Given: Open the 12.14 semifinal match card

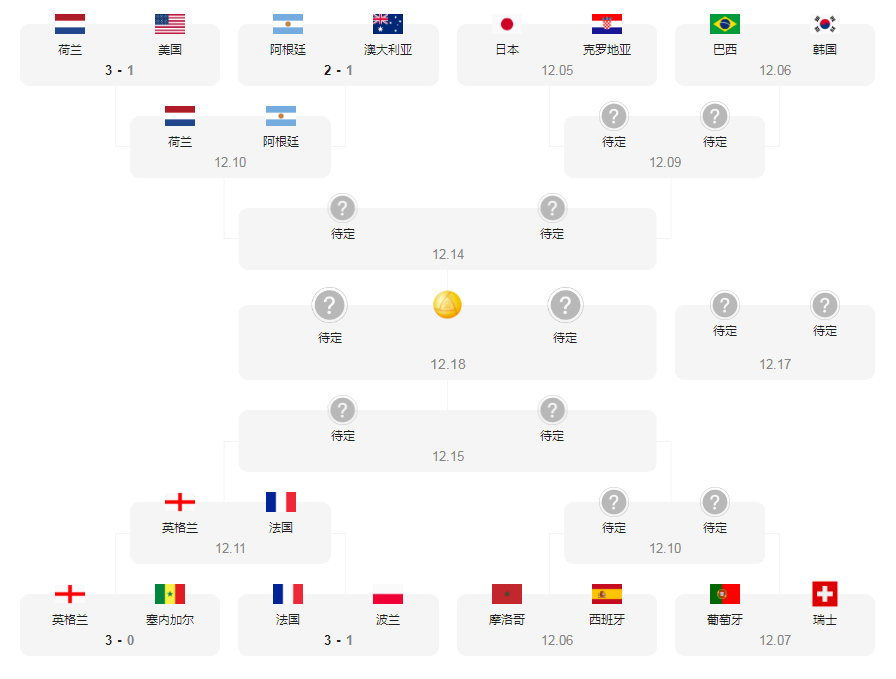Looking at the screenshot, I should coord(447,240).
